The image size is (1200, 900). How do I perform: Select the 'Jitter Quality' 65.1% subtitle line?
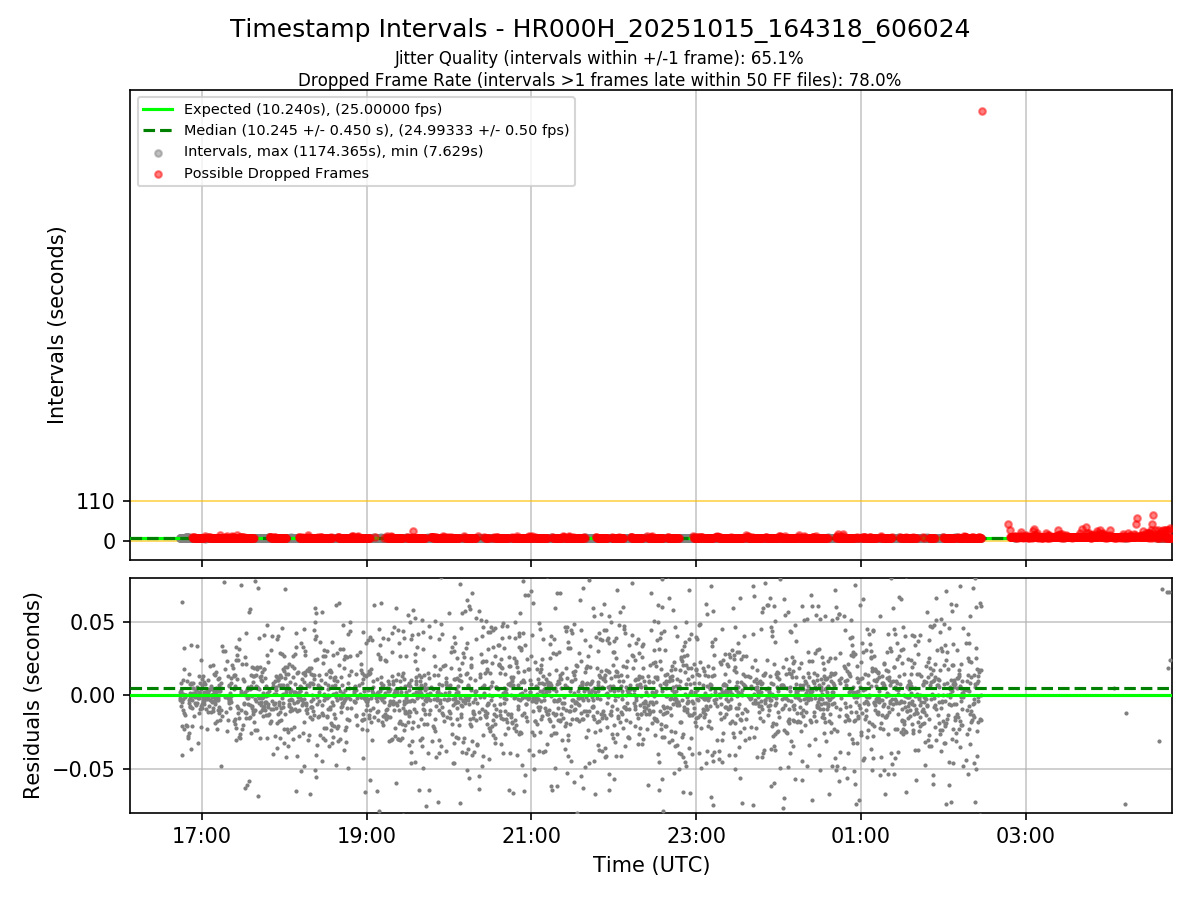(599, 58)
